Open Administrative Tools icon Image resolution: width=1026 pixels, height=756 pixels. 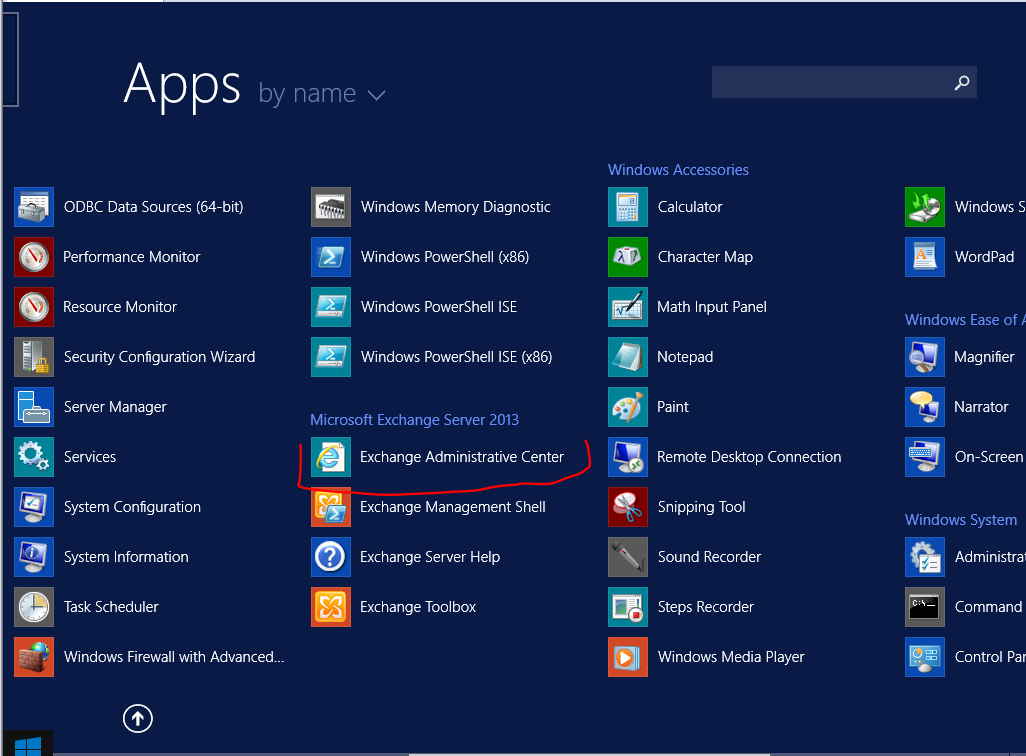click(925, 557)
